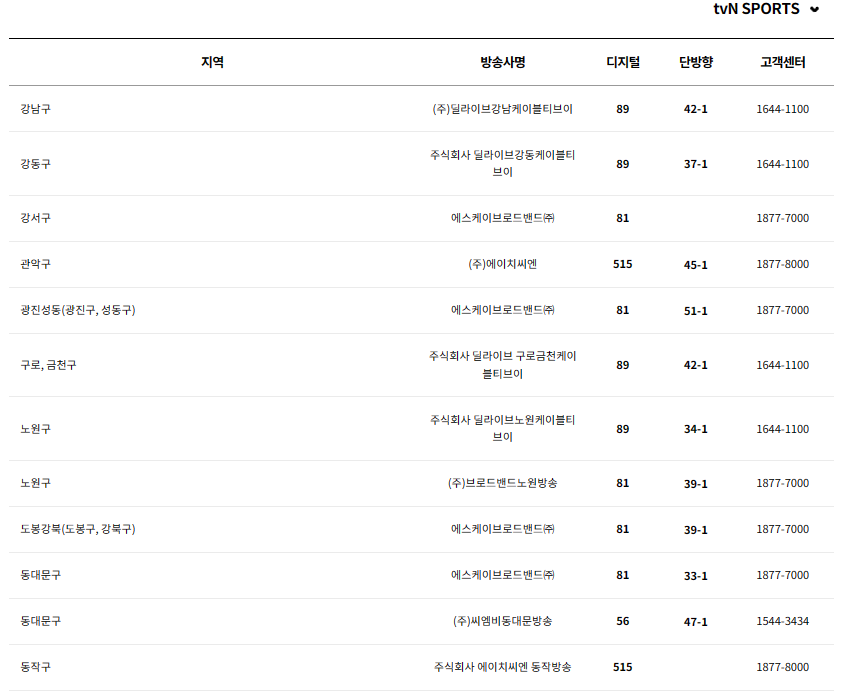Viewport: 842px width, 693px height.
Task: Select channel number 515 for 관악구
Action: [x=623, y=266]
